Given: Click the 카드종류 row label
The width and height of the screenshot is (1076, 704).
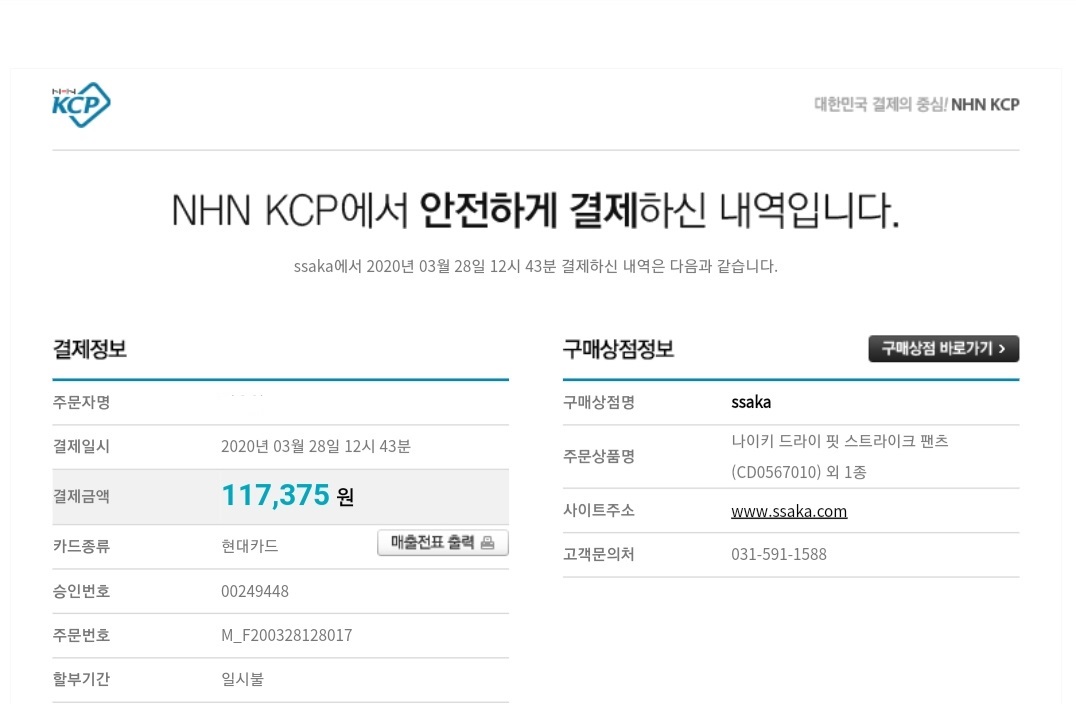Looking at the screenshot, I should click(x=82, y=546).
